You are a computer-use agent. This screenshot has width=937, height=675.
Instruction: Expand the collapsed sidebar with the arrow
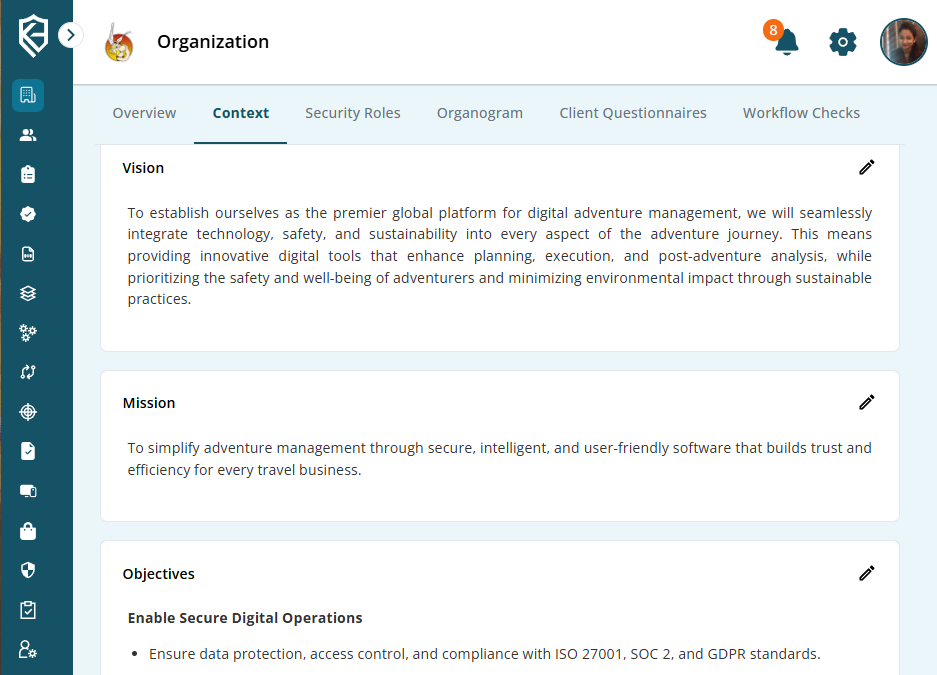[70, 34]
